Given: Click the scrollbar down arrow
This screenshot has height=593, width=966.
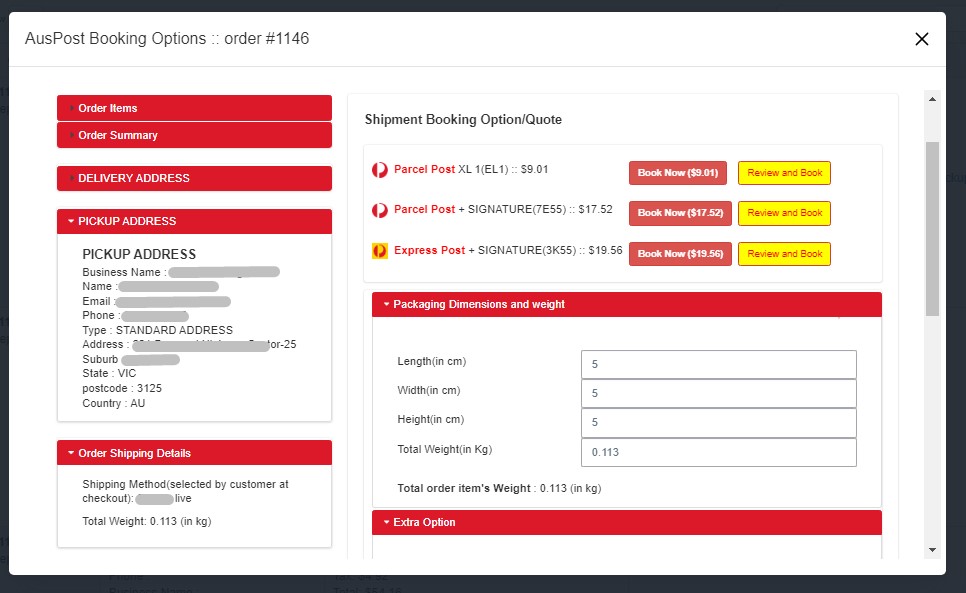Looking at the screenshot, I should pyautogui.click(x=932, y=550).
